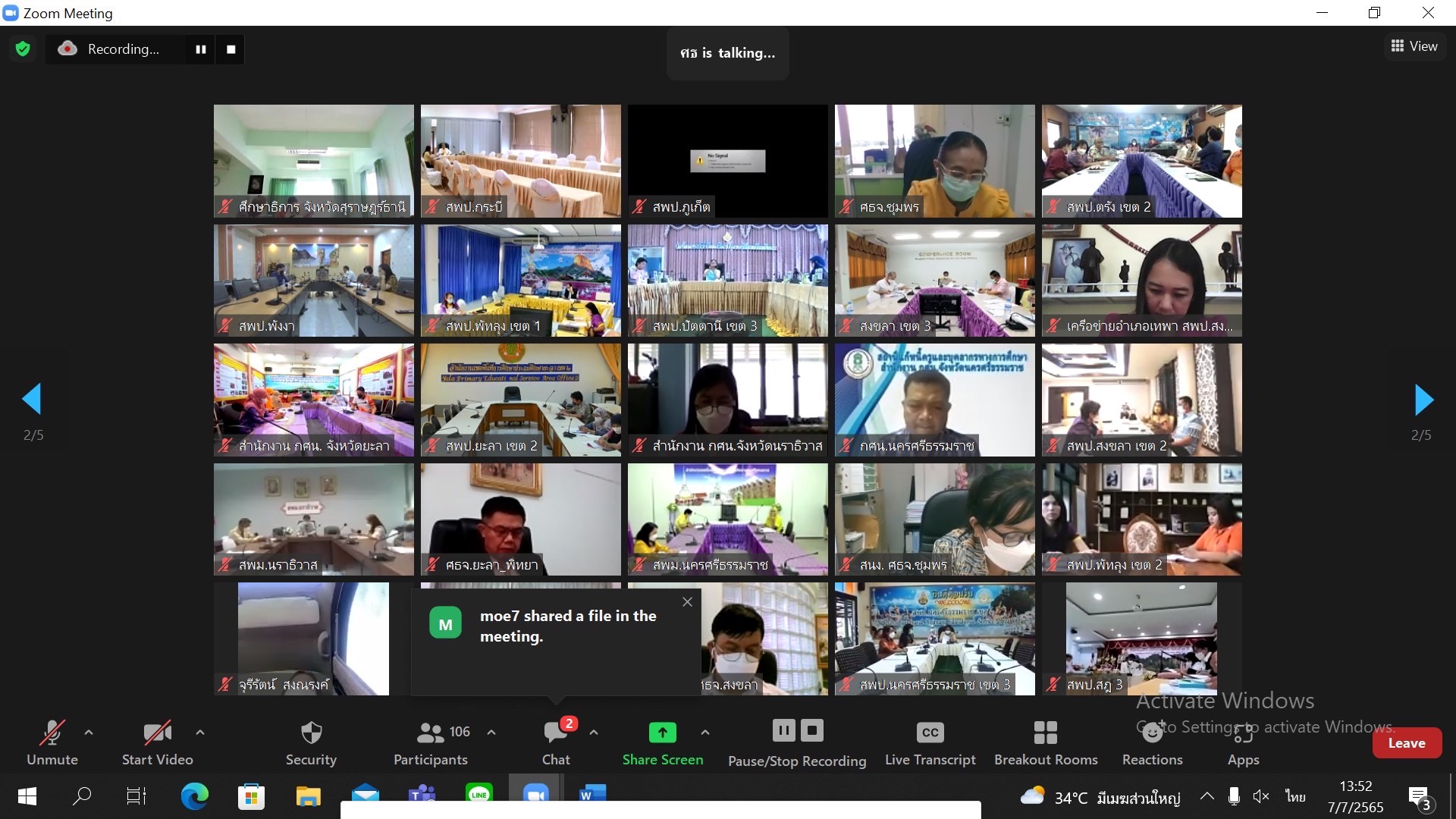The width and height of the screenshot is (1456, 819).
Task: Open LINE app from taskbar
Action: coord(479,793)
